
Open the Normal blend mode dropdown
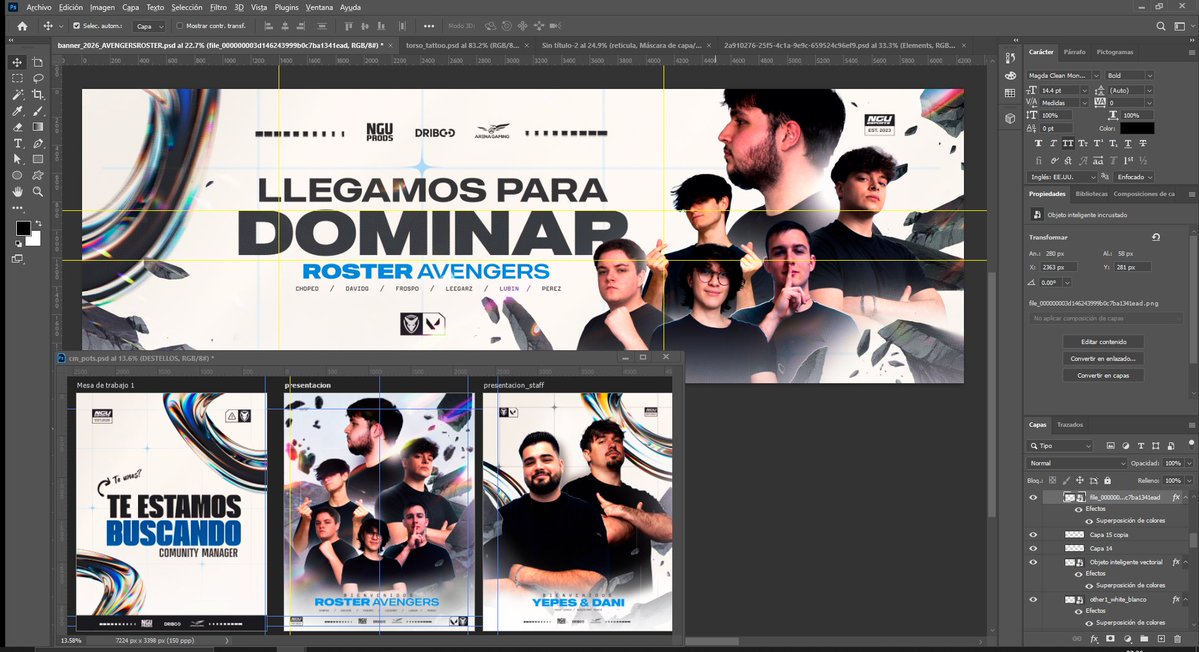click(x=1077, y=463)
